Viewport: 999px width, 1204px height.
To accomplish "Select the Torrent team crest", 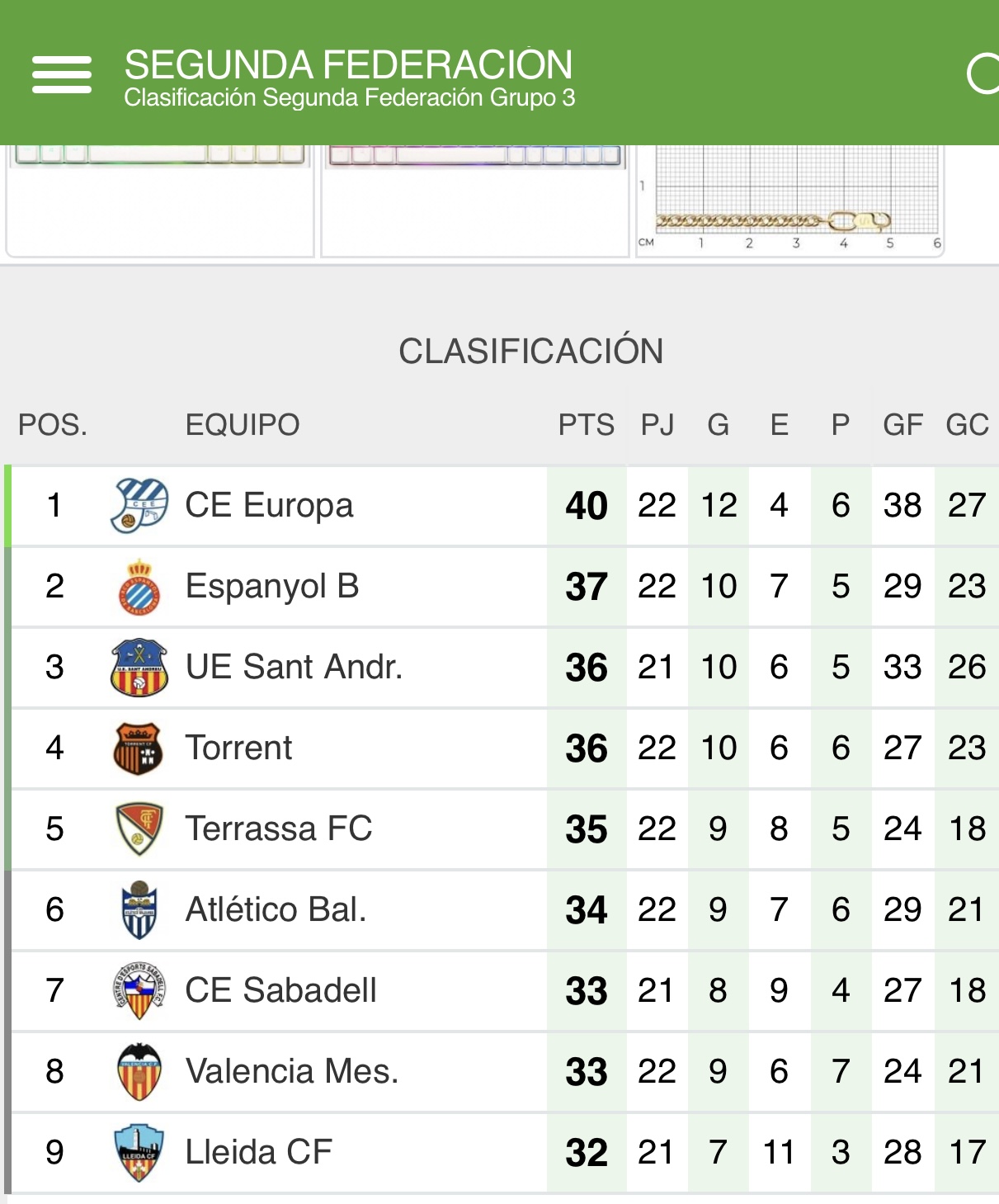I will pyautogui.click(x=138, y=748).
